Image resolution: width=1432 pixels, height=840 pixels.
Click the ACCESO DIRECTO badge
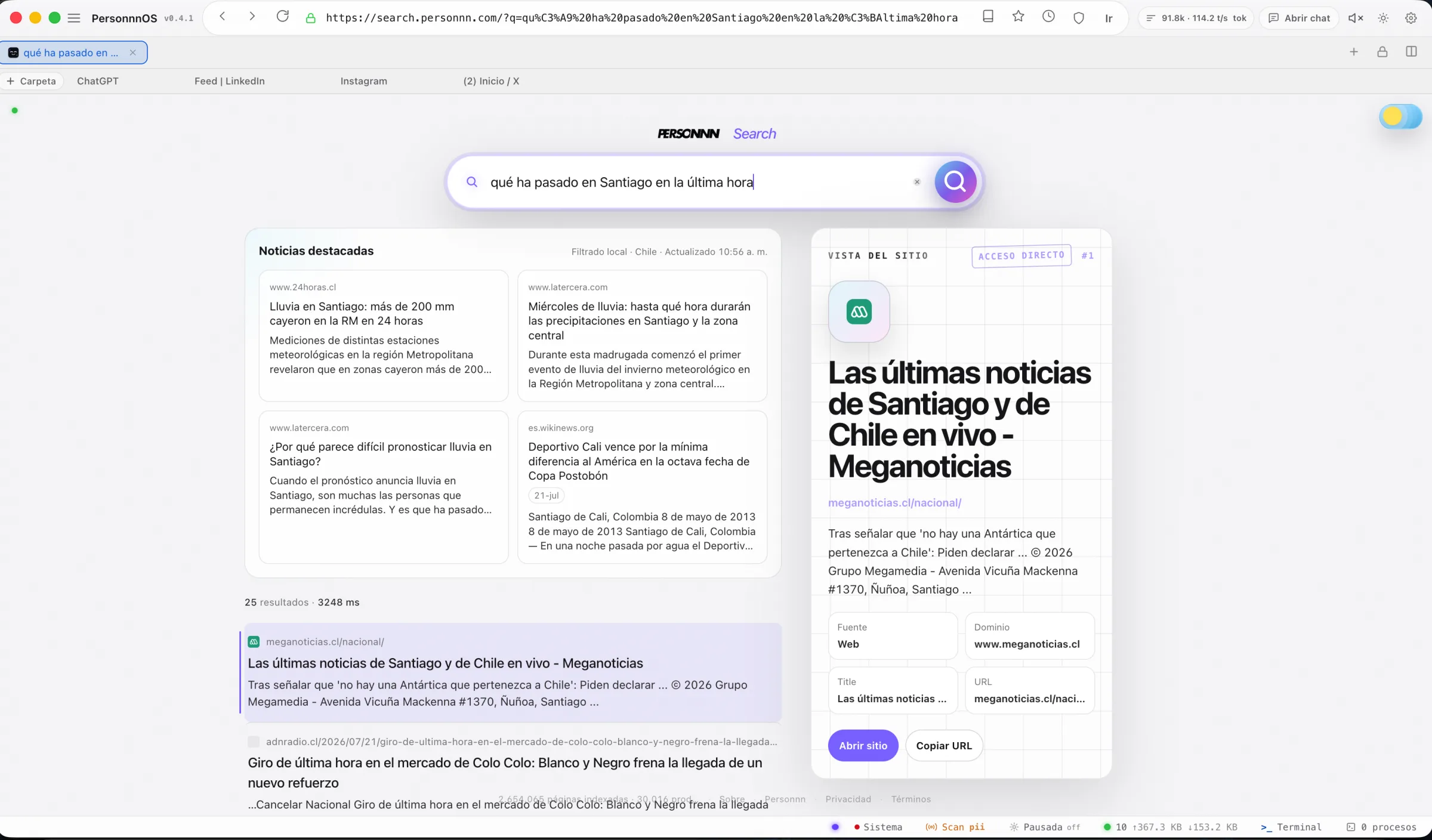(x=1021, y=256)
